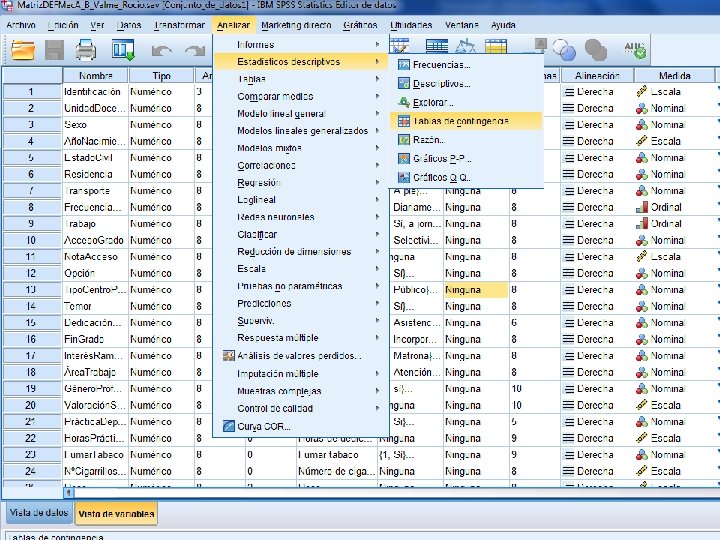The image size is (720, 540).
Task: Open the Utilidades menu
Action: click(x=411, y=25)
